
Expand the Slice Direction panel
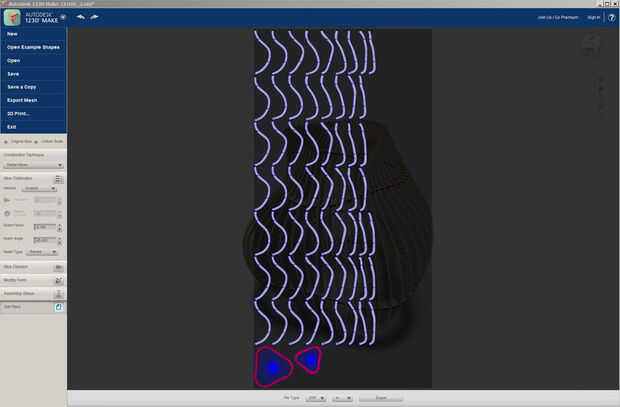coord(33,267)
